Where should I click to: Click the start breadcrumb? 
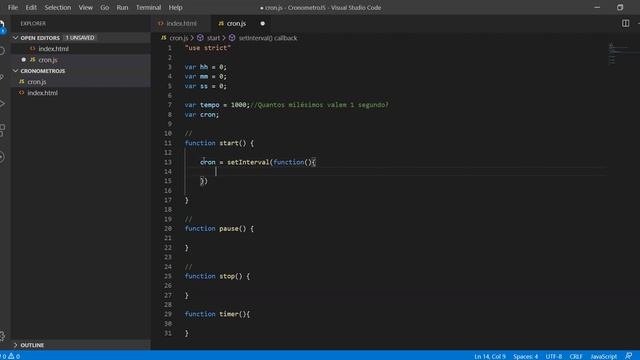pos(213,38)
